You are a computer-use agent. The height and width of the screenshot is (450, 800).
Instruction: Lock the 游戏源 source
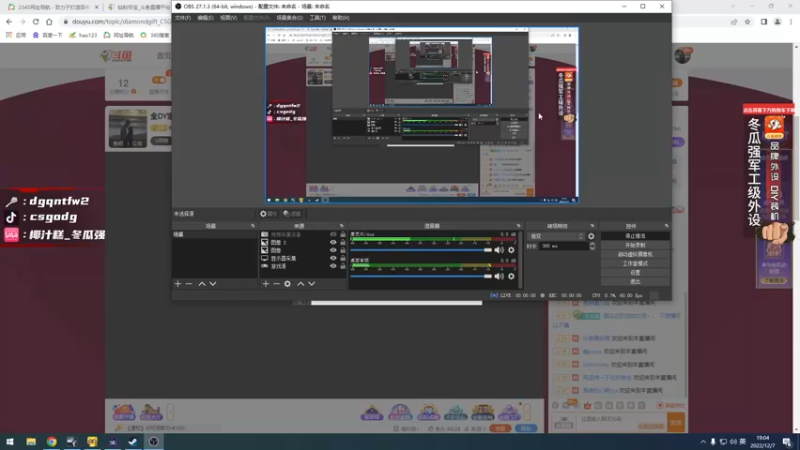click(x=343, y=266)
